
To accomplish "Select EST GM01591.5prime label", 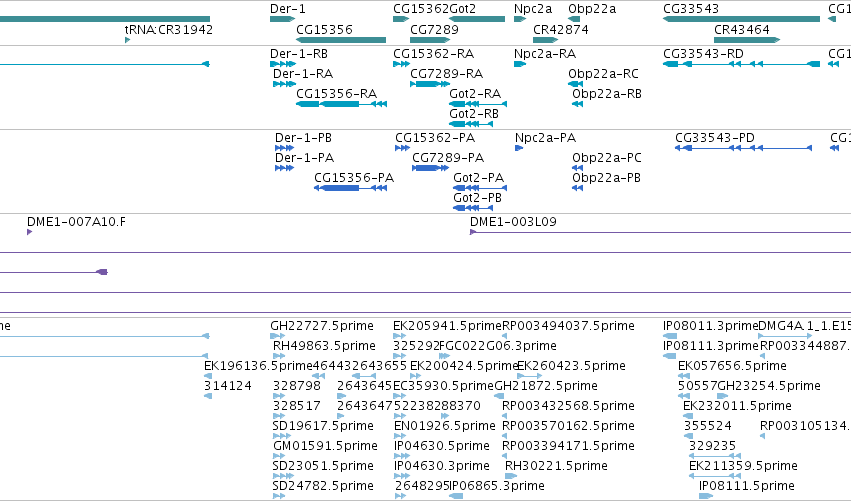I will [325, 447].
